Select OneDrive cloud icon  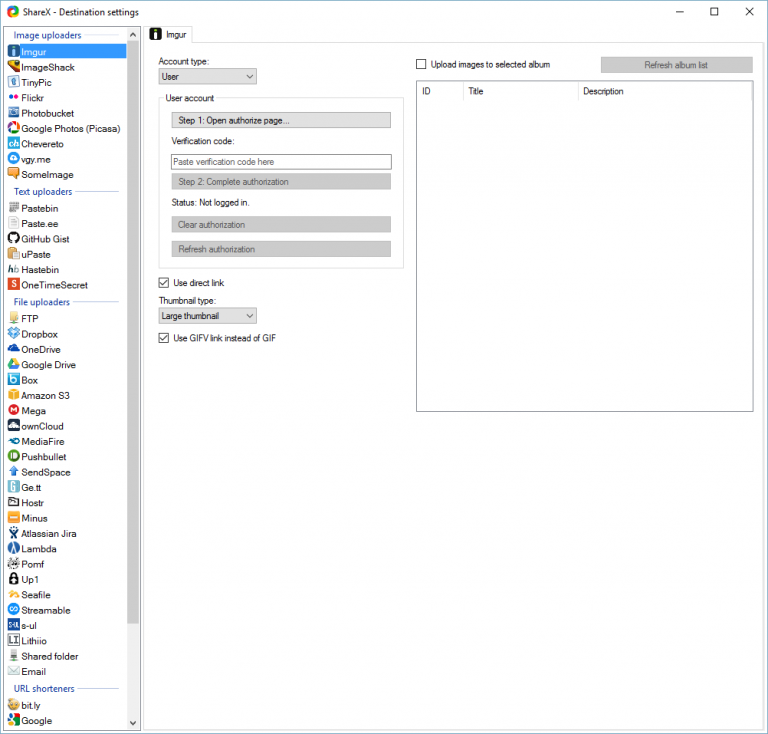pos(14,349)
